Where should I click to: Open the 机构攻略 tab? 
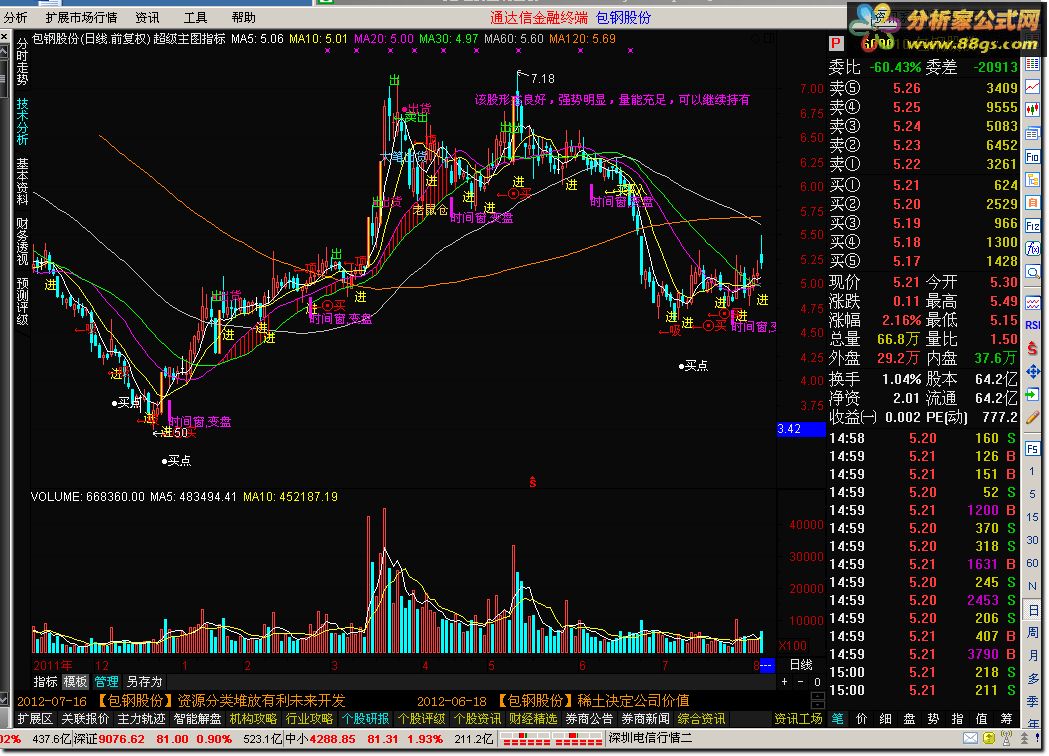[x=253, y=719]
